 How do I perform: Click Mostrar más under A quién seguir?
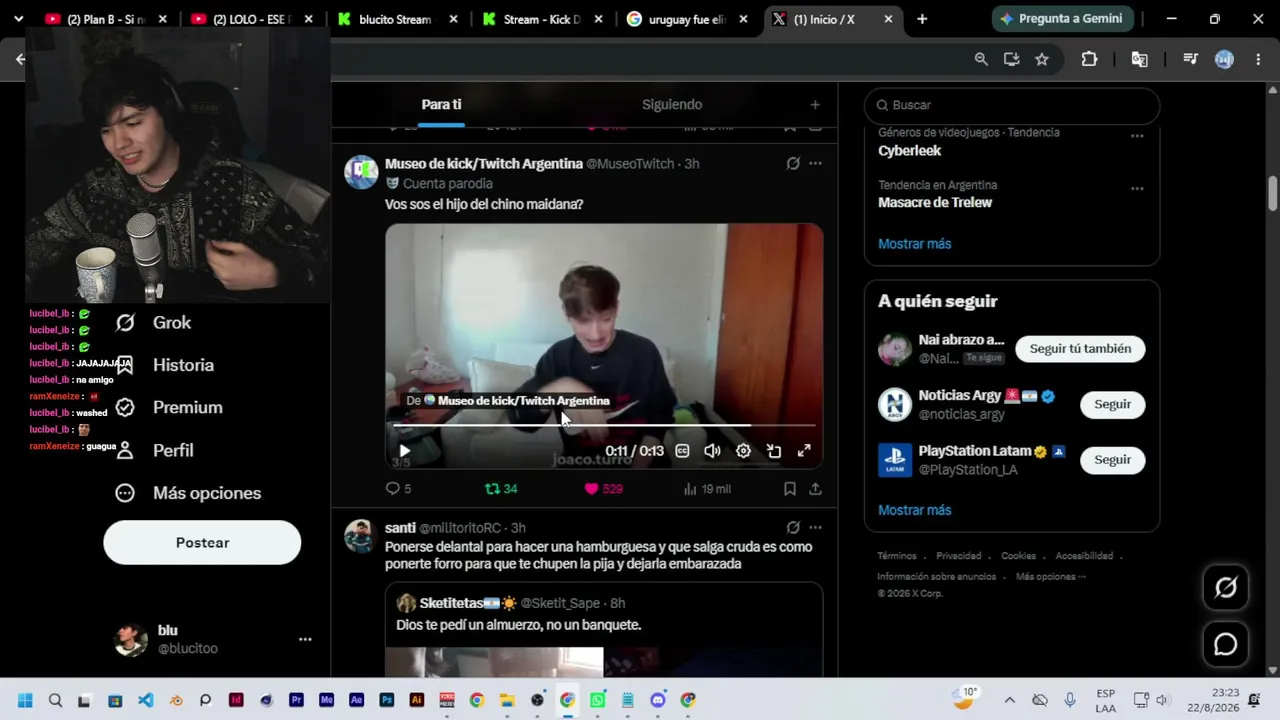(x=914, y=510)
